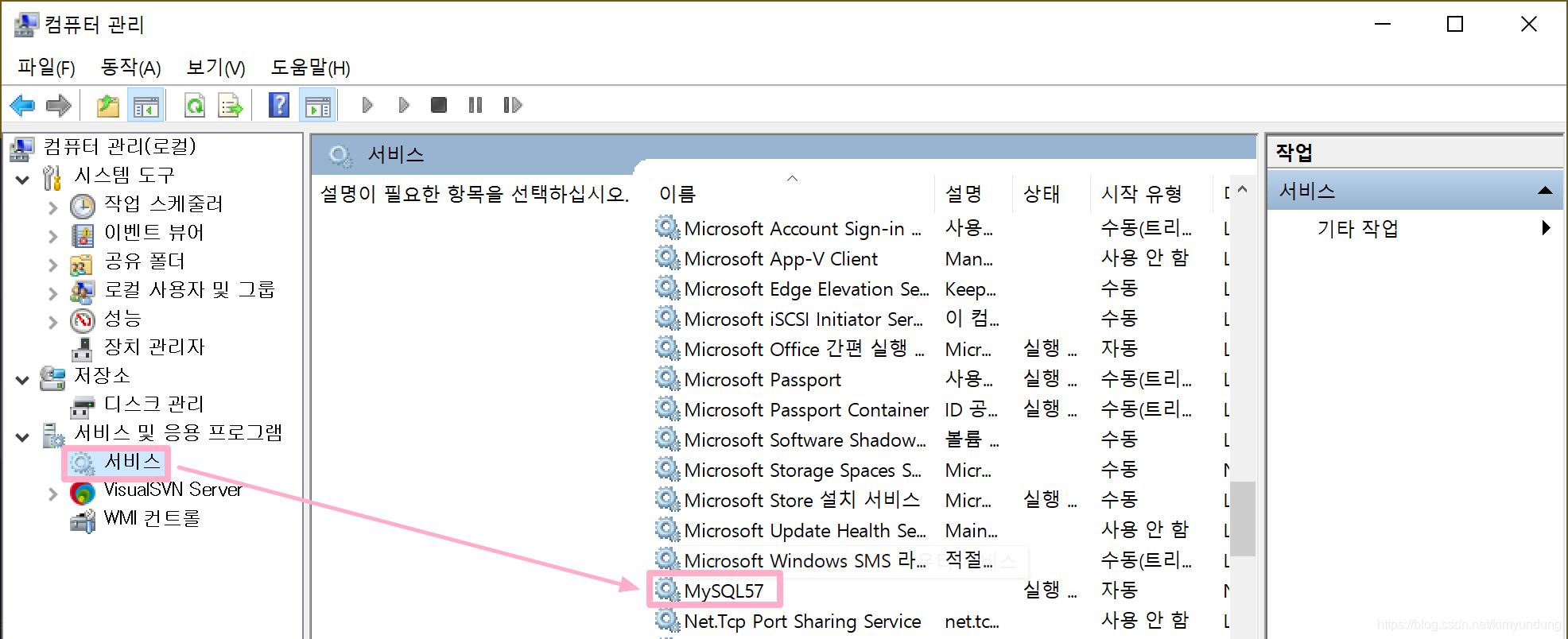Select 컴퓨터 관리(로컬) root node
The width and height of the screenshot is (1568, 639).
pyautogui.click(x=119, y=147)
